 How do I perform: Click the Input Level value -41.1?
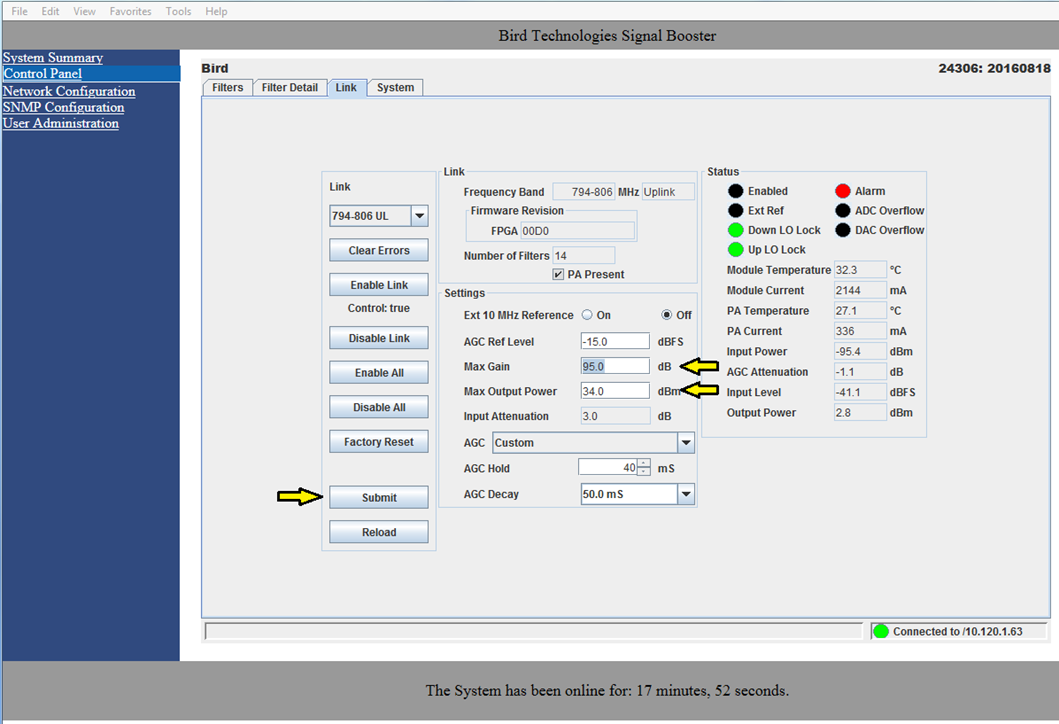[860, 392]
